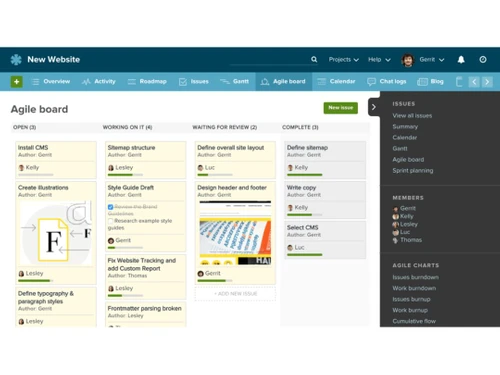This screenshot has width=500, height=375.
Task: Open Cumulative flow chart link
Action: click(414, 321)
